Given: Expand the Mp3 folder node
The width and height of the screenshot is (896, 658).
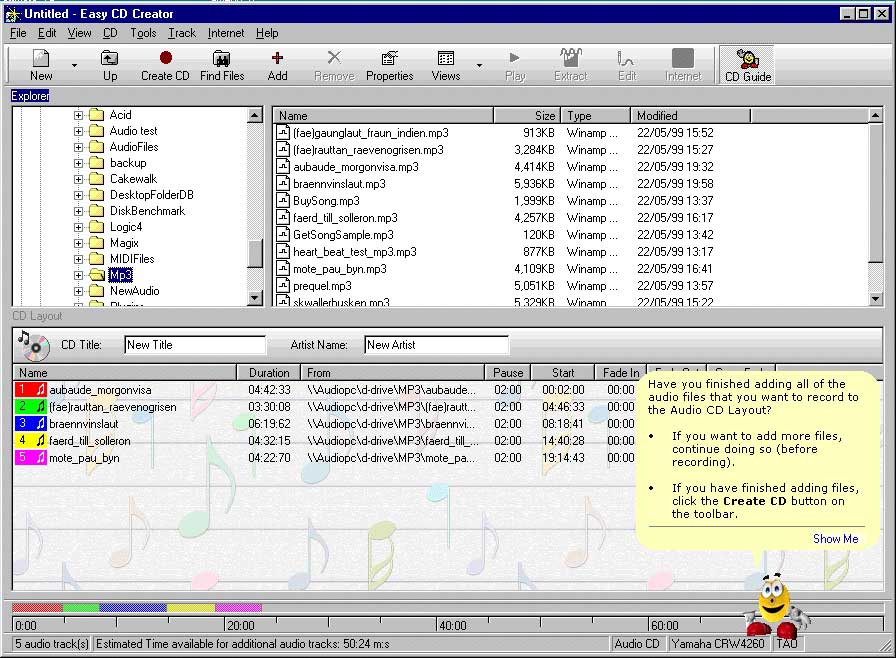Looking at the screenshot, I should [78, 275].
